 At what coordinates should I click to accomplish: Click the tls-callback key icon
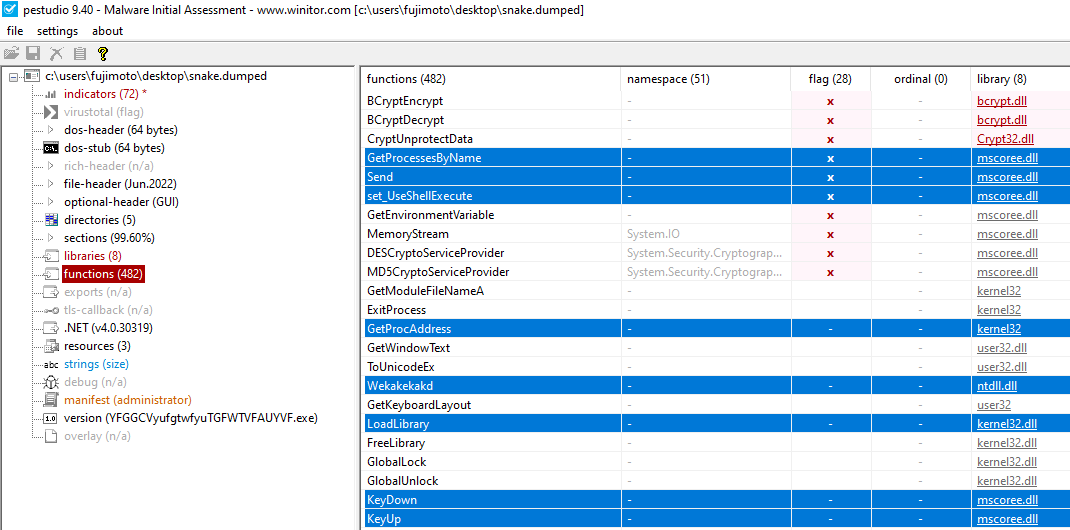[51, 310]
